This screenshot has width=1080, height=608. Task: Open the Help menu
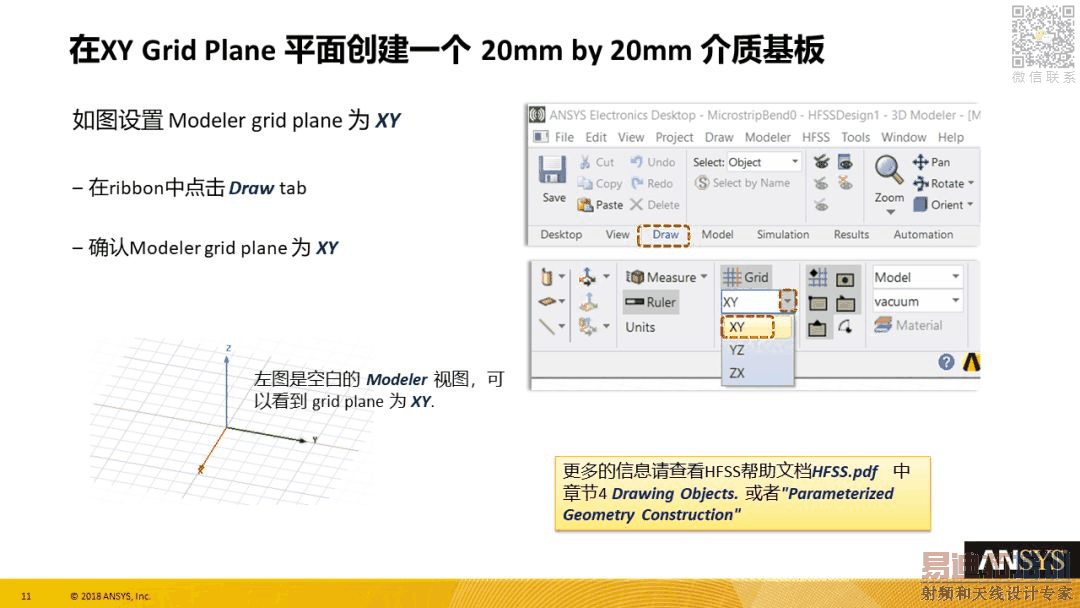tap(951, 137)
